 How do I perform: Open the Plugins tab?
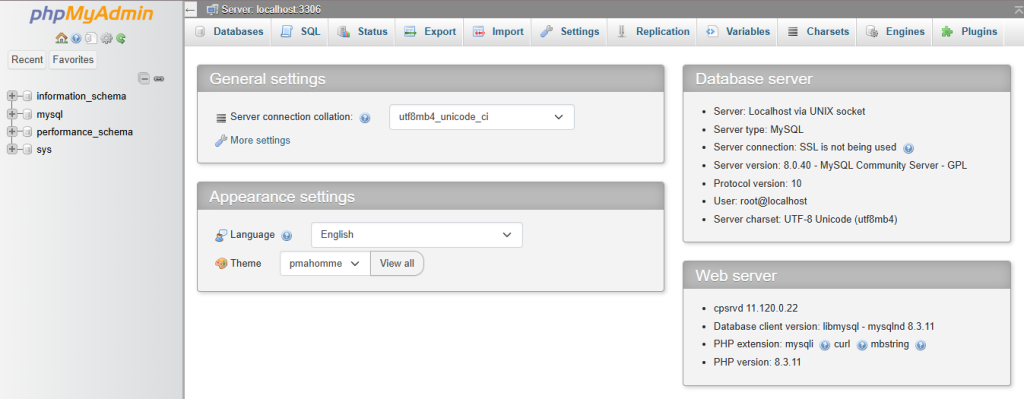point(969,31)
